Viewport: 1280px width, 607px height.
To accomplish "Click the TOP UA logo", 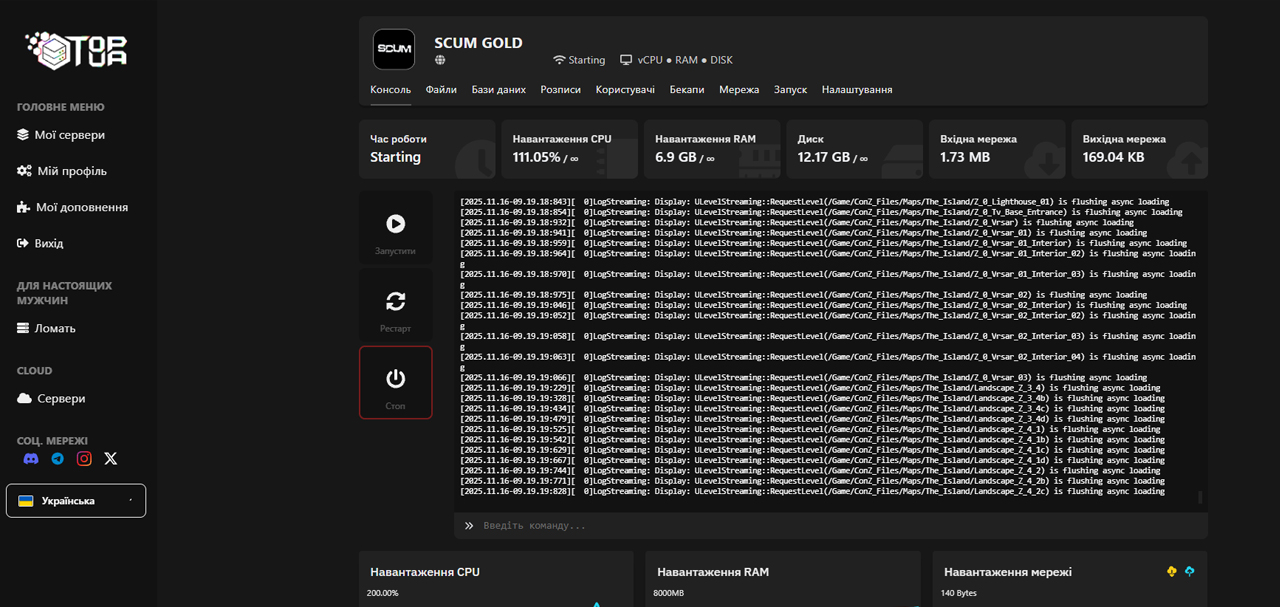I will tap(76, 50).
